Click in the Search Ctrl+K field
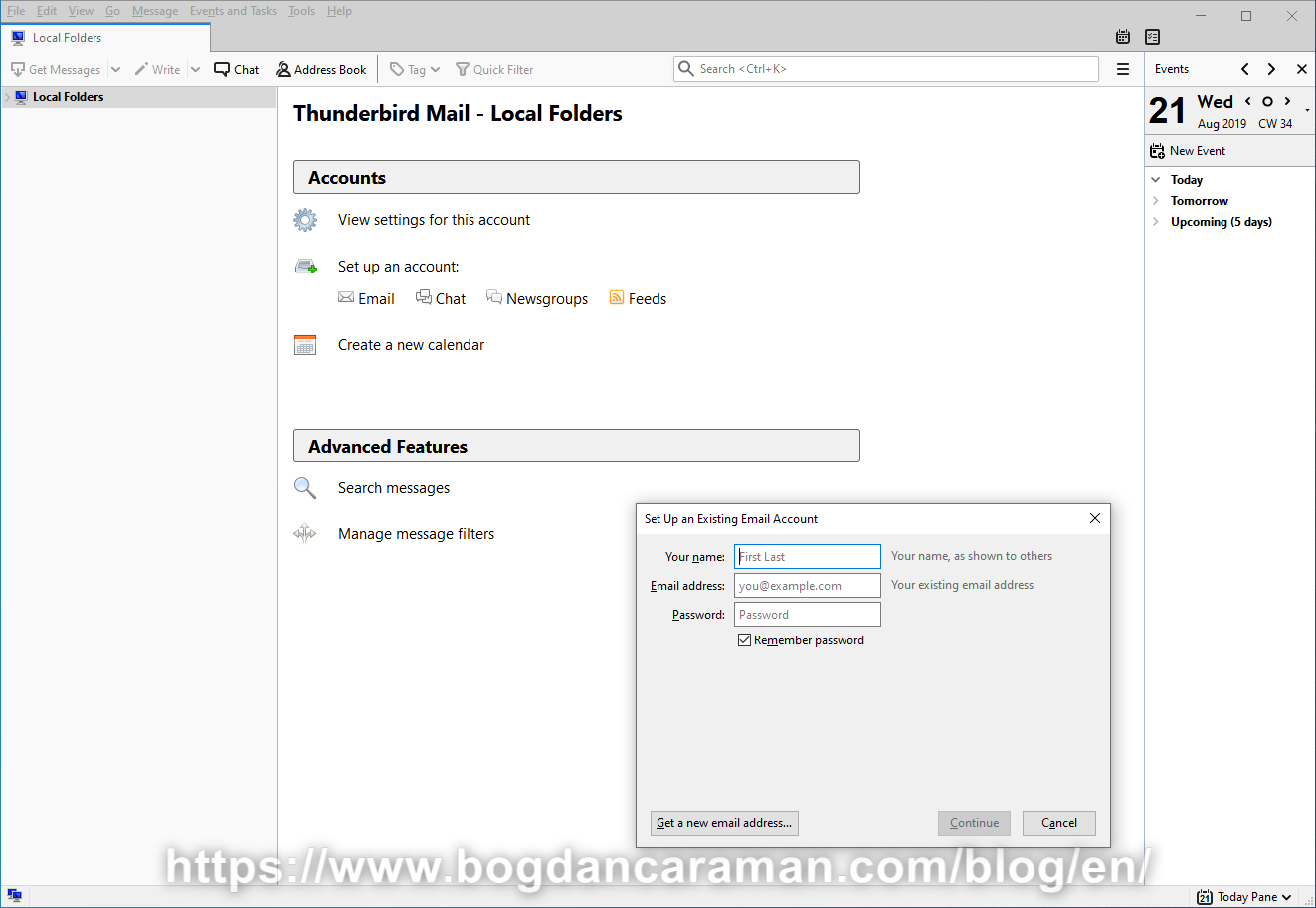Image resolution: width=1316 pixels, height=908 pixels. click(886, 69)
